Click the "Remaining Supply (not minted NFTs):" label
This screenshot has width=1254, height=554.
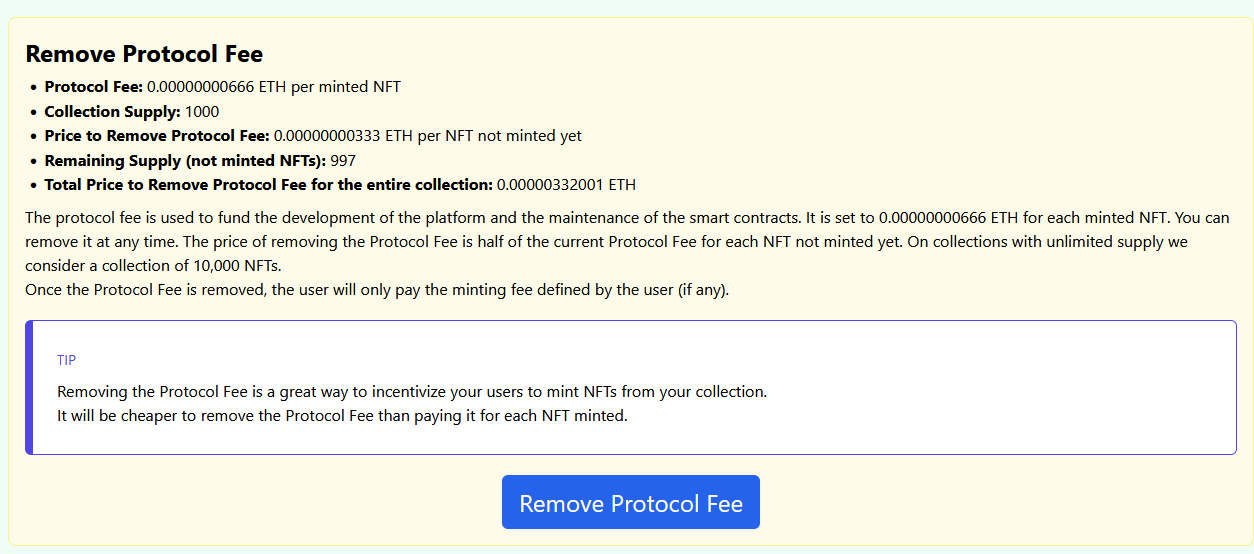[x=185, y=160]
